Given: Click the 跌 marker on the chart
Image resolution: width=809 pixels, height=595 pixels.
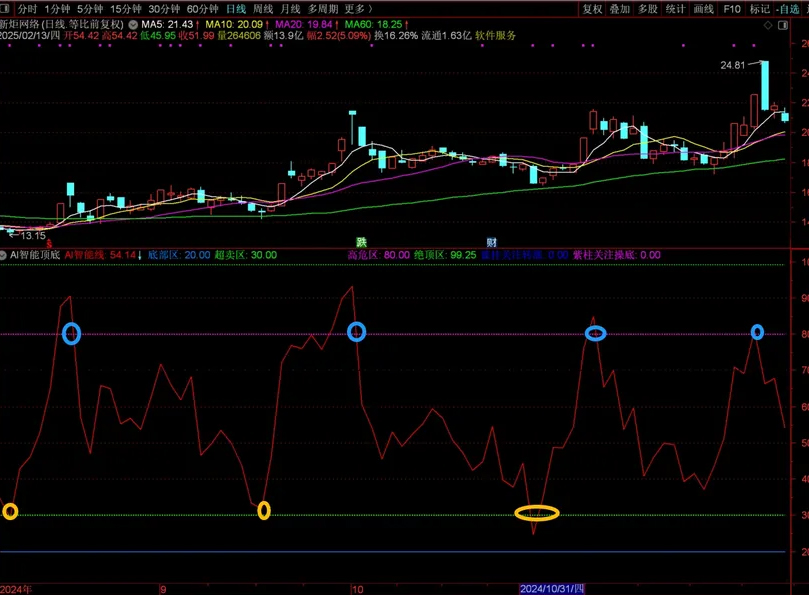Looking at the screenshot, I should (x=362, y=242).
